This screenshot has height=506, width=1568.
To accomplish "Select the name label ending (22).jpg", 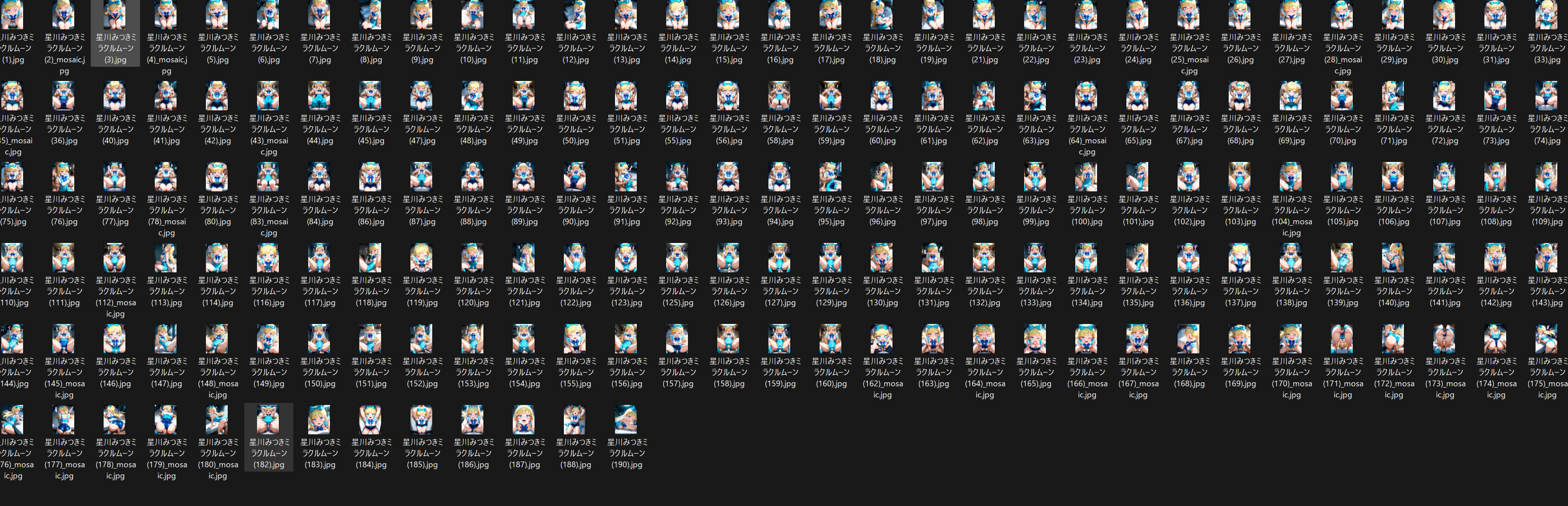I will (1035, 49).
